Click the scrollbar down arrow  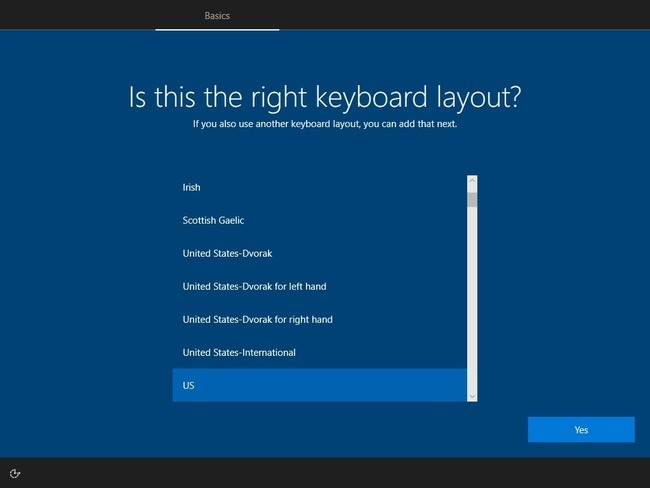coord(472,396)
